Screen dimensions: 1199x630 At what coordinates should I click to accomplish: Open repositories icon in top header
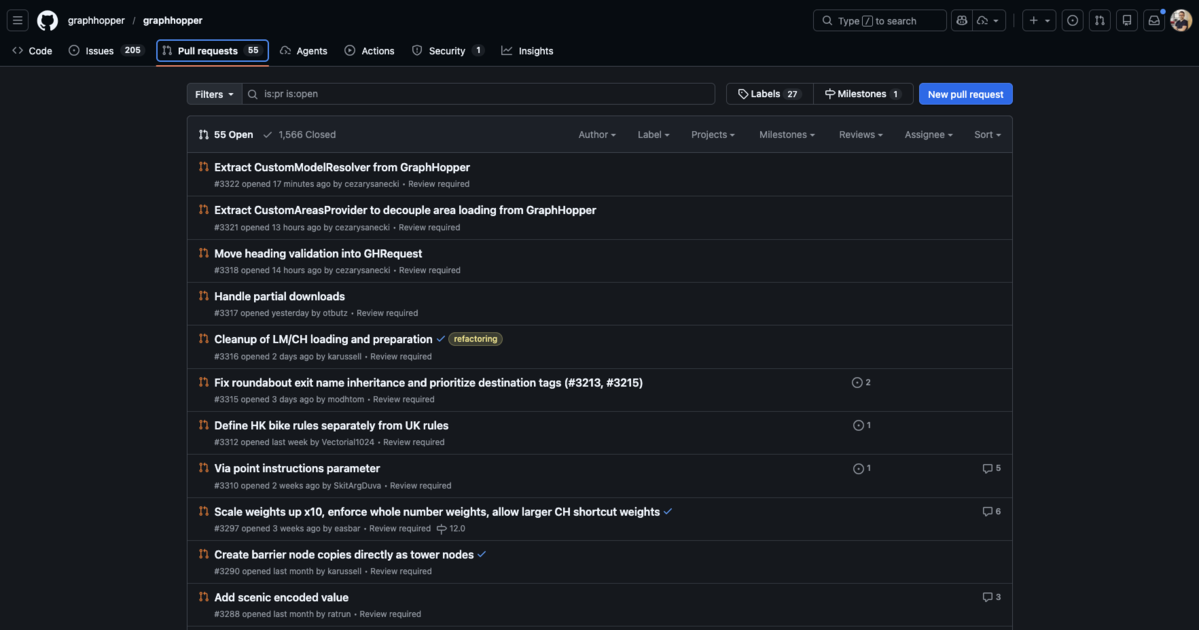1127,21
